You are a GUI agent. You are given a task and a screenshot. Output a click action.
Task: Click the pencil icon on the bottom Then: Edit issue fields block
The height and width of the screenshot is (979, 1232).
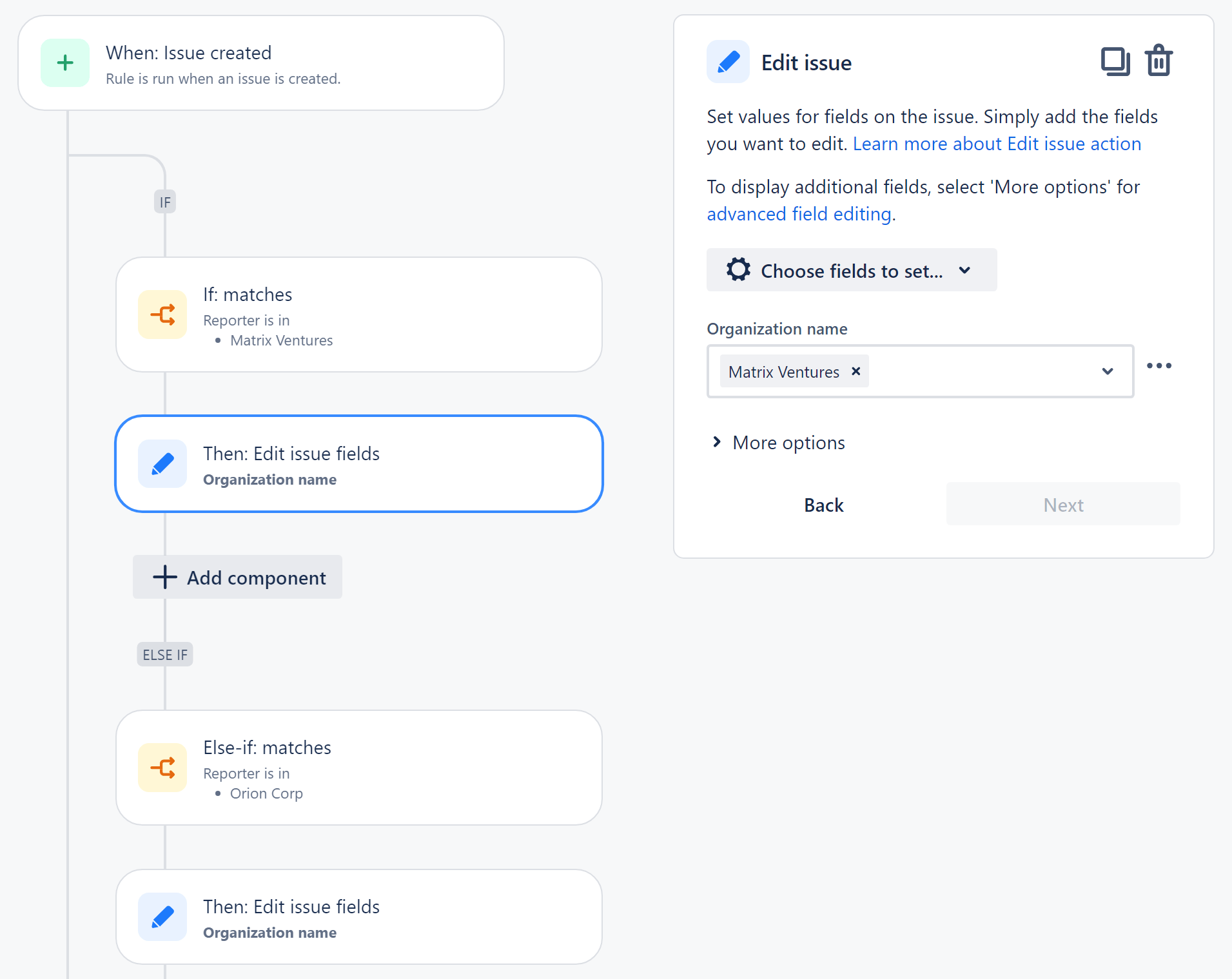pos(162,916)
